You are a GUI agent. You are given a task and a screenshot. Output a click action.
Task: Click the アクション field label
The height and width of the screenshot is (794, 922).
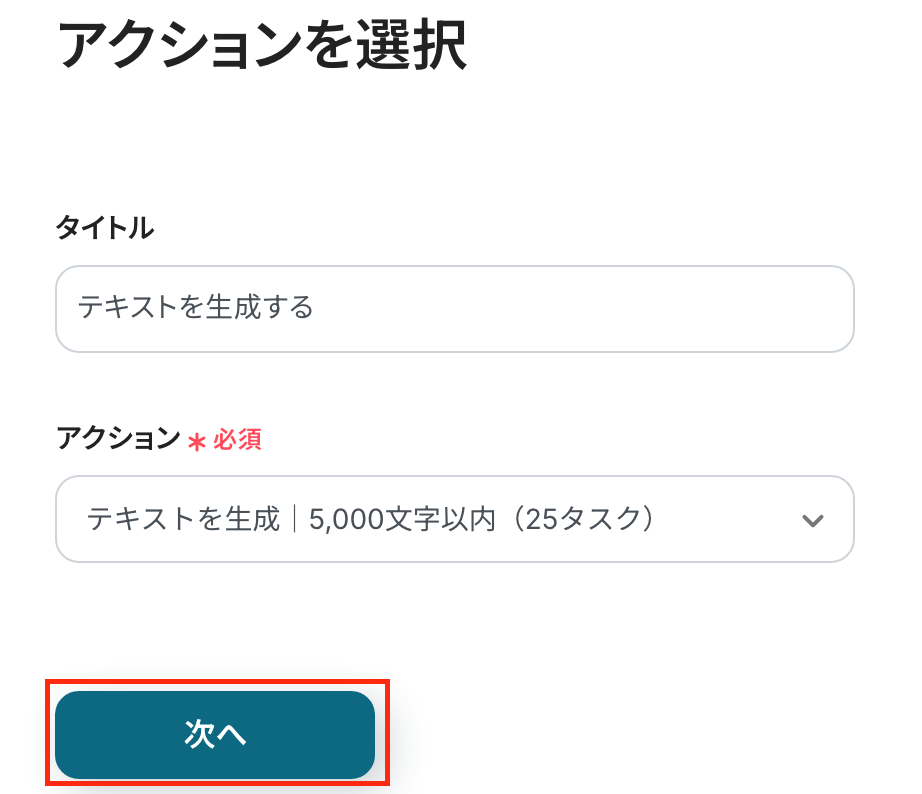coord(118,439)
